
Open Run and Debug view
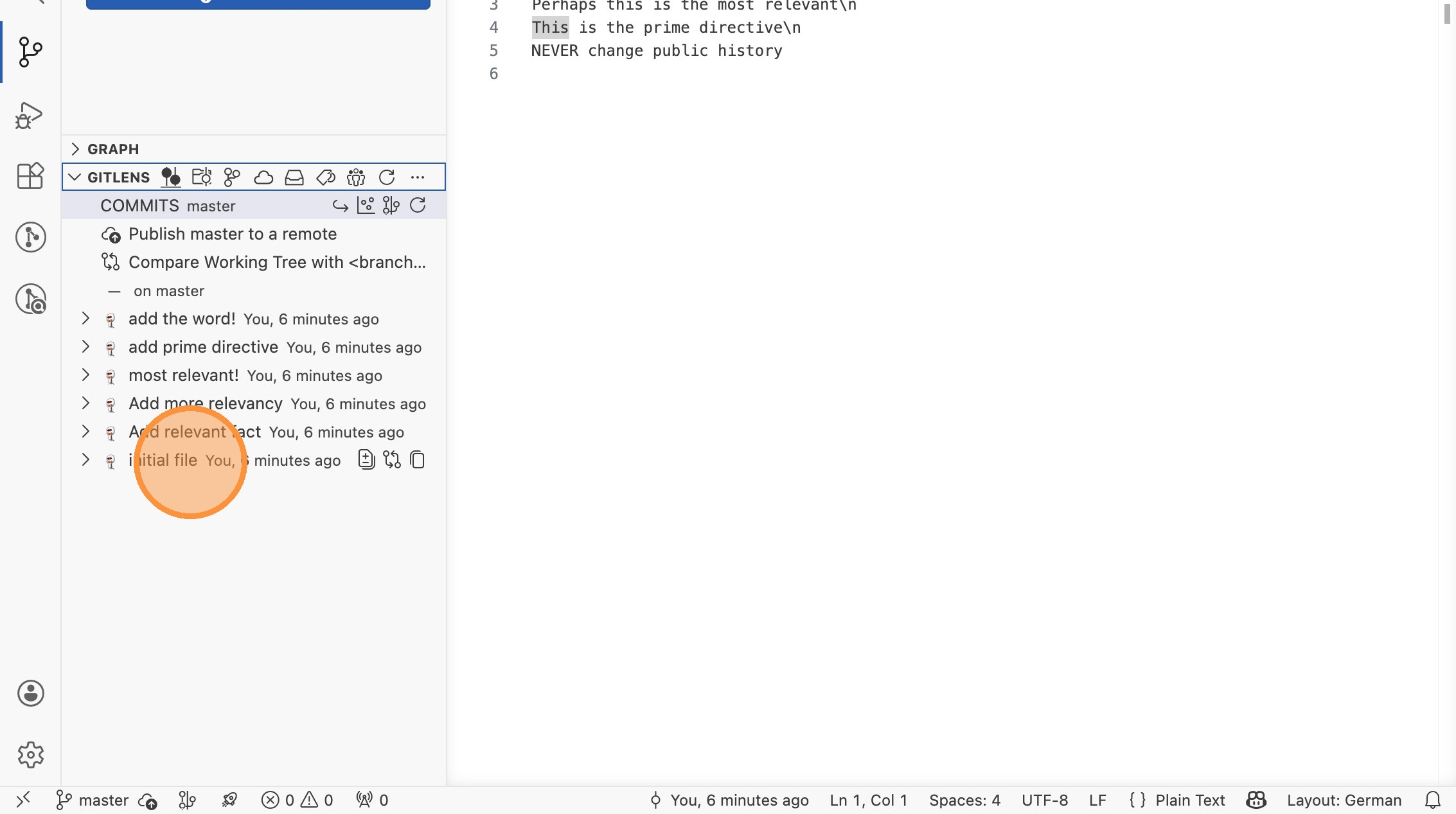29,116
